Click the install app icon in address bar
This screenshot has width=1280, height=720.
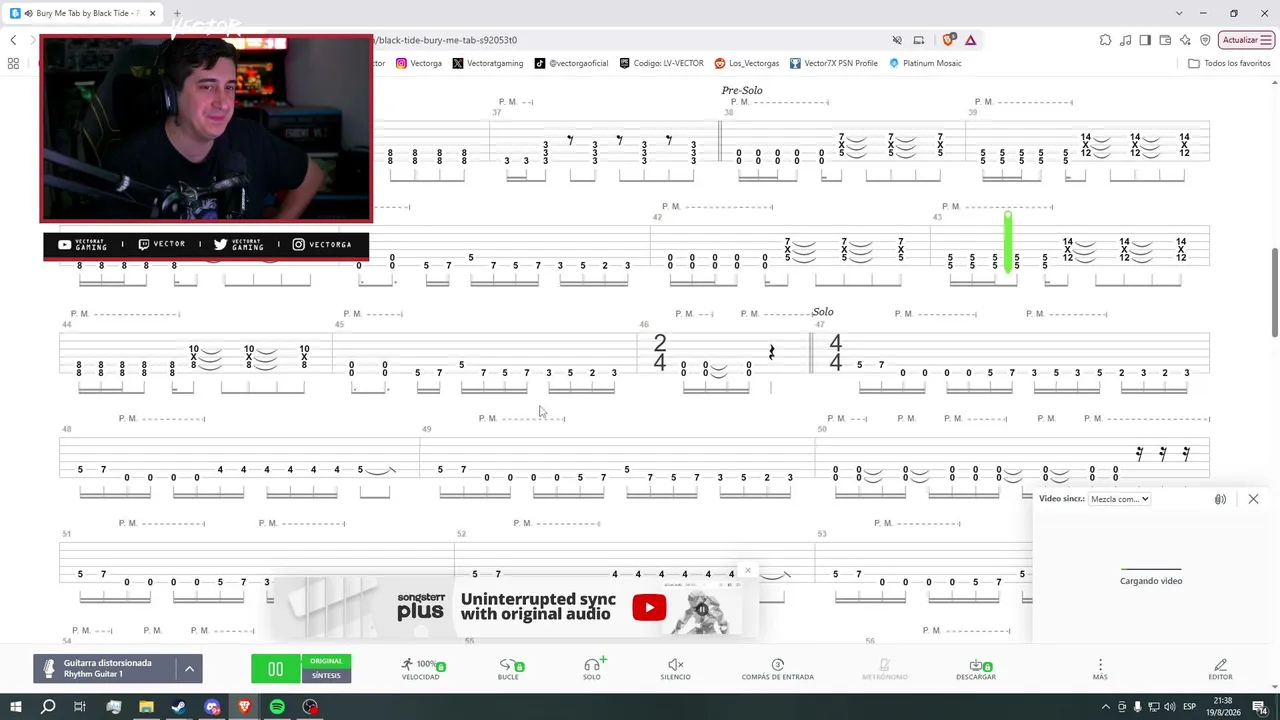coord(919,40)
